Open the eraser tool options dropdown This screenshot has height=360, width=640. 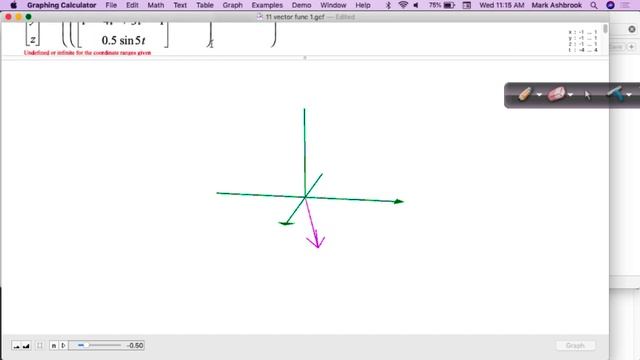point(570,95)
